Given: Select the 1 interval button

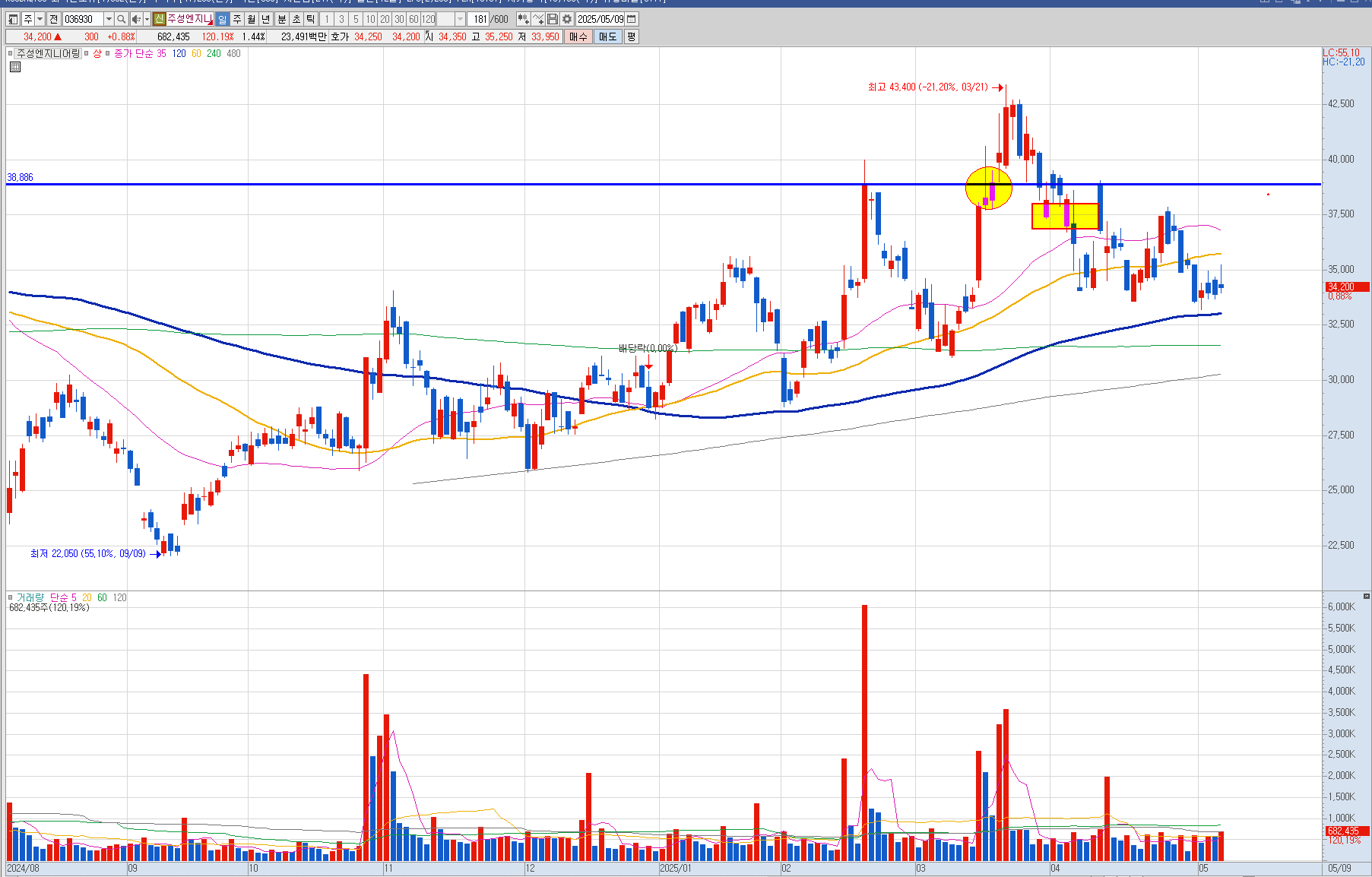Looking at the screenshot, I should click(x=327, y=19).
